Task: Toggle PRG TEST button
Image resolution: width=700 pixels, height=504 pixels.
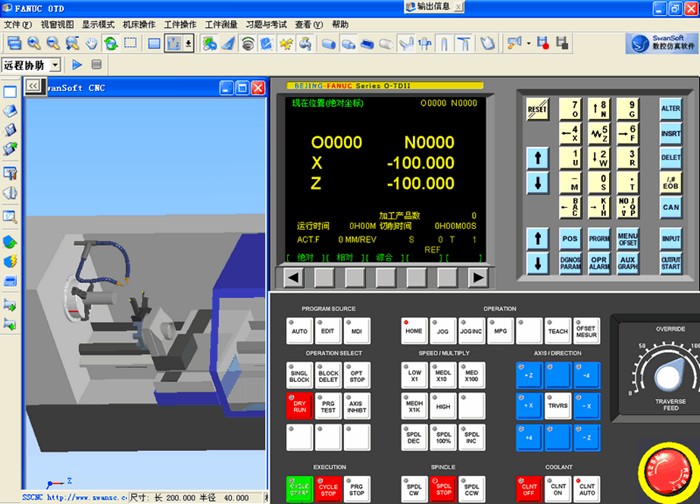Action: click(x=328, y=406)
